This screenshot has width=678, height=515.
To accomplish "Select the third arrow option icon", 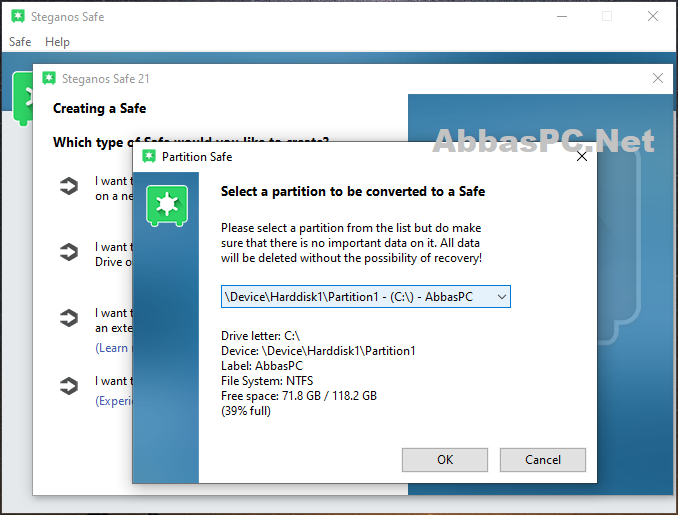I will [x=69, y=318].
